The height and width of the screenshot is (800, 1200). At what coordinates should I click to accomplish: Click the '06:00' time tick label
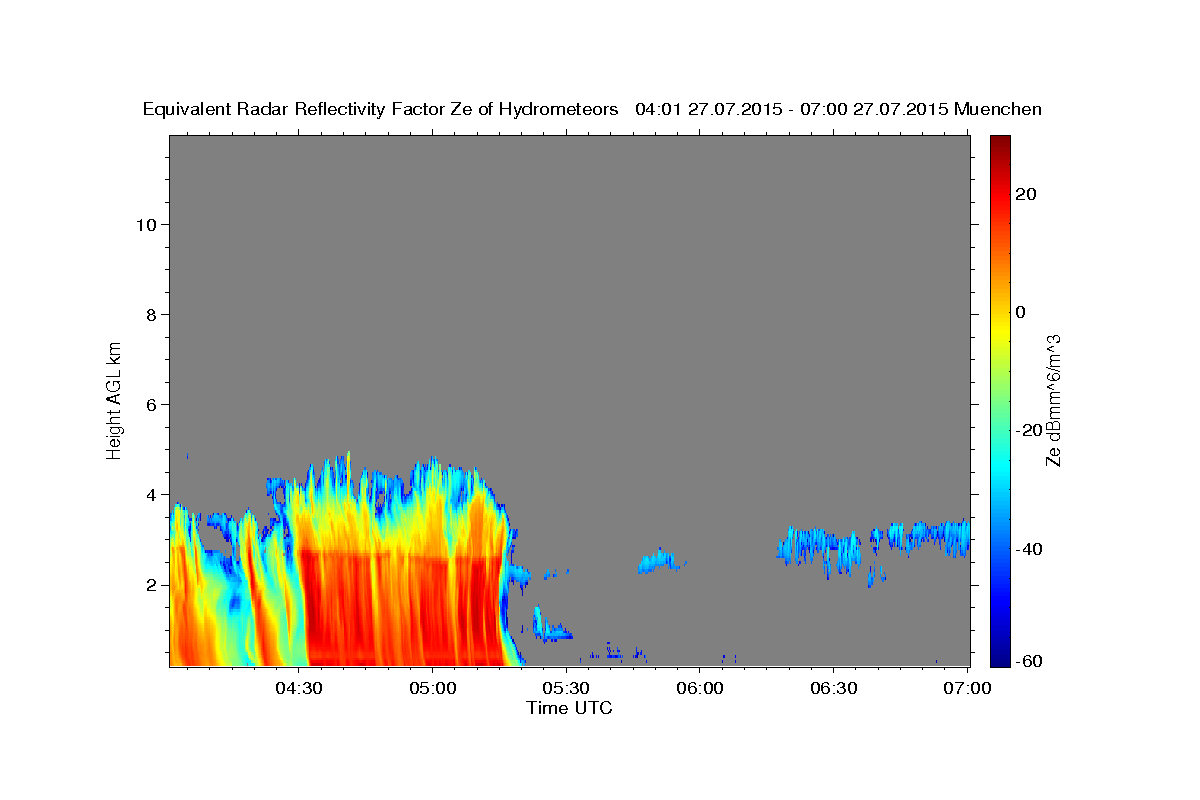pyautogui.click(x=700, y=689)
